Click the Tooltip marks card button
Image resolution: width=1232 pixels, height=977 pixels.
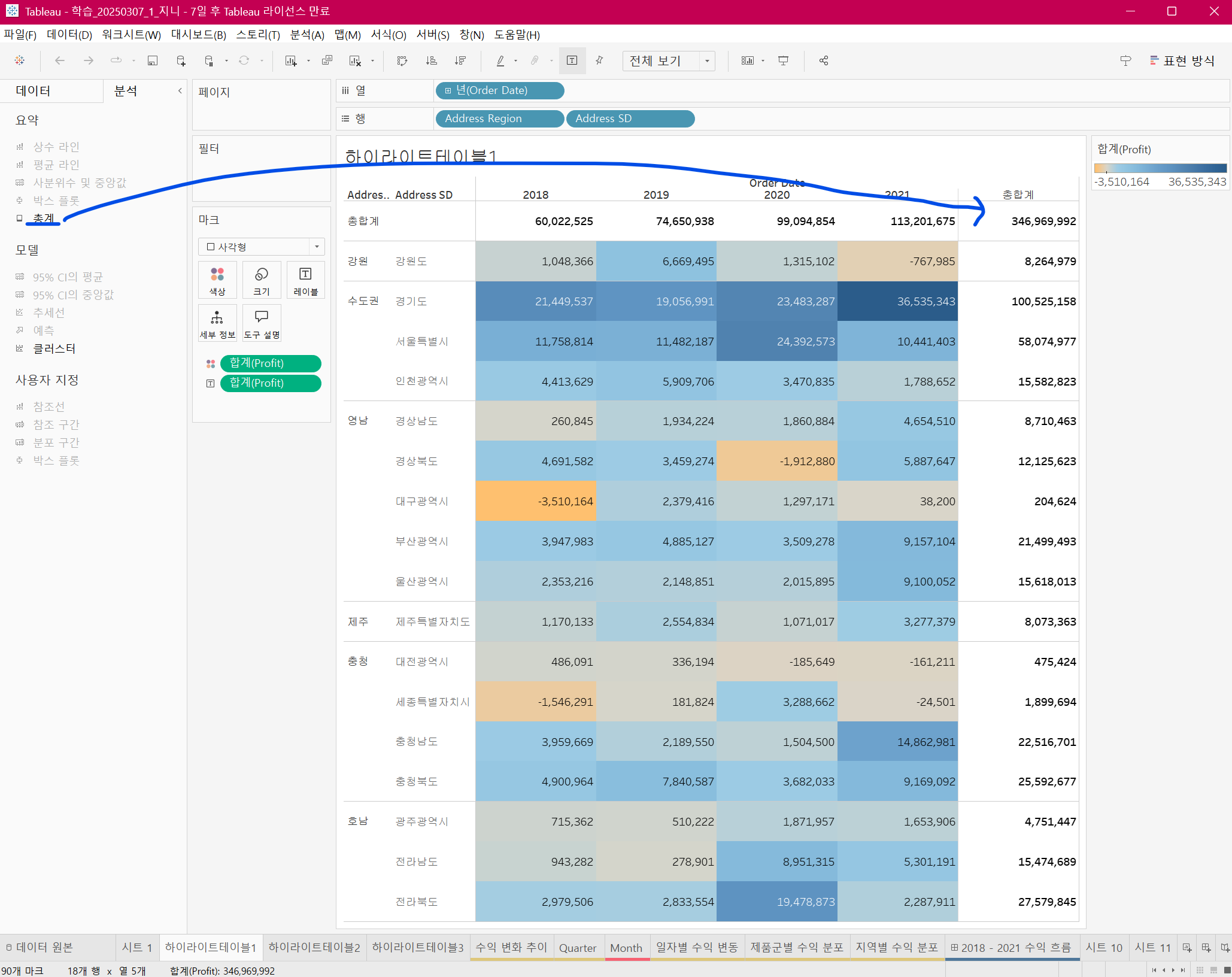tap(262, 323)
